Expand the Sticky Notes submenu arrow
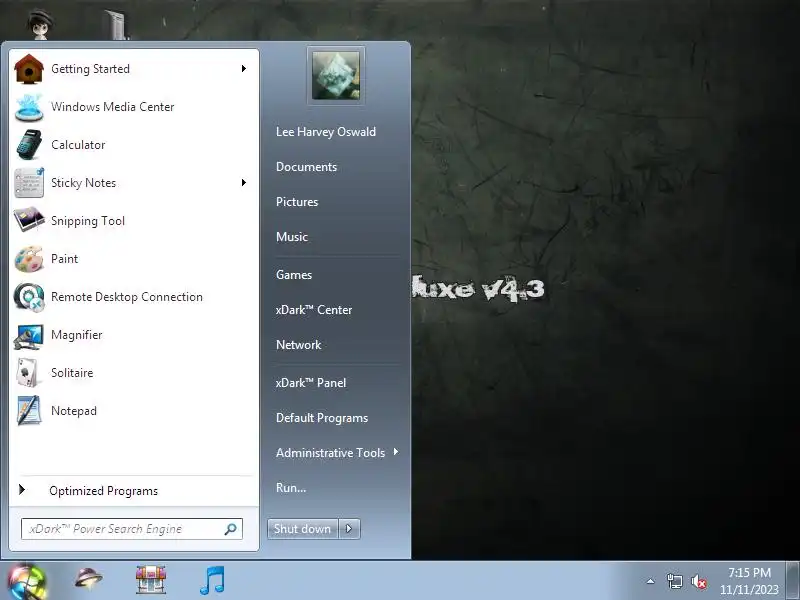The width and height of the screenshot is (800, 600). 244,183
